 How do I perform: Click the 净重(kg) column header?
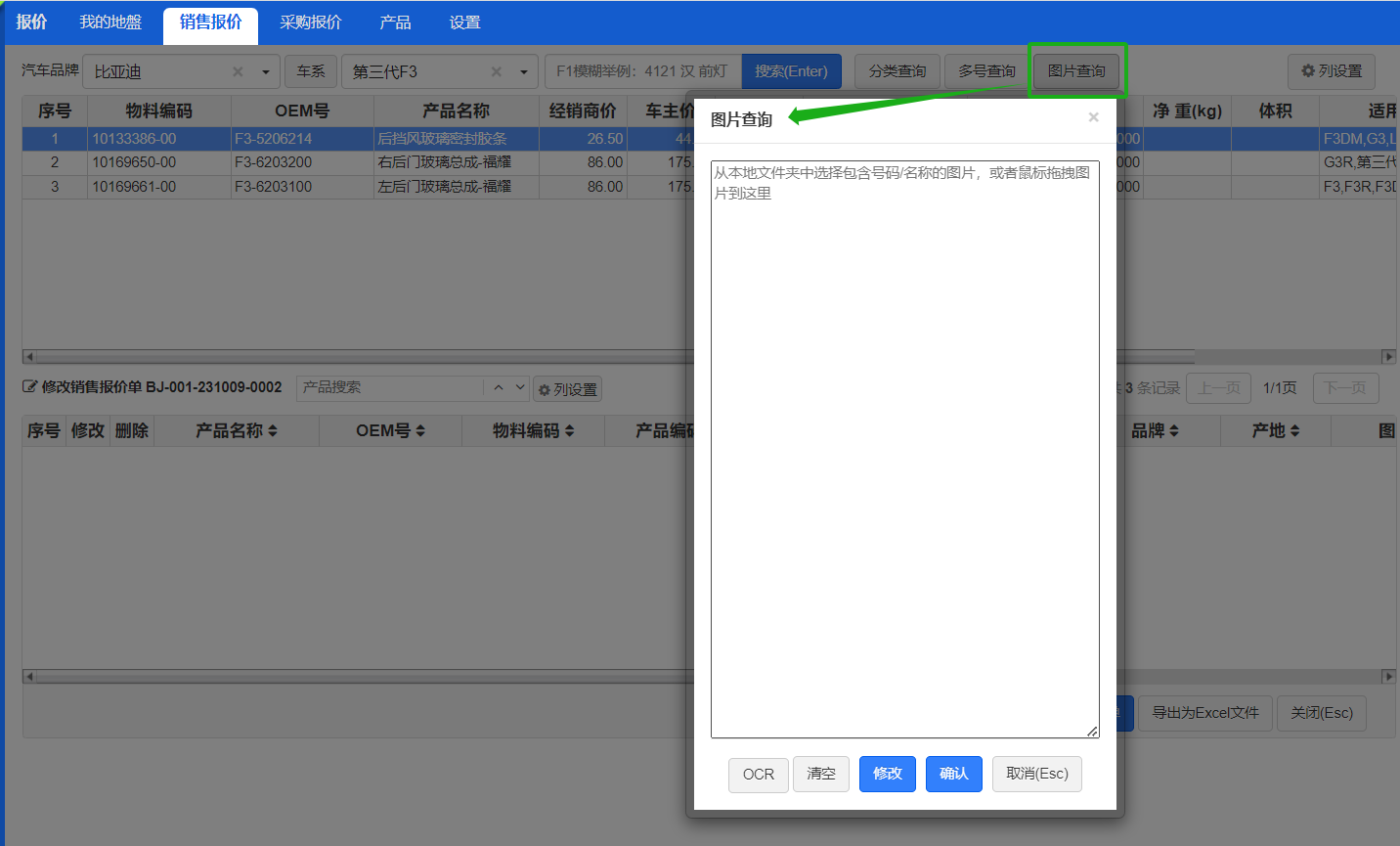click(x=1187, y=111)
